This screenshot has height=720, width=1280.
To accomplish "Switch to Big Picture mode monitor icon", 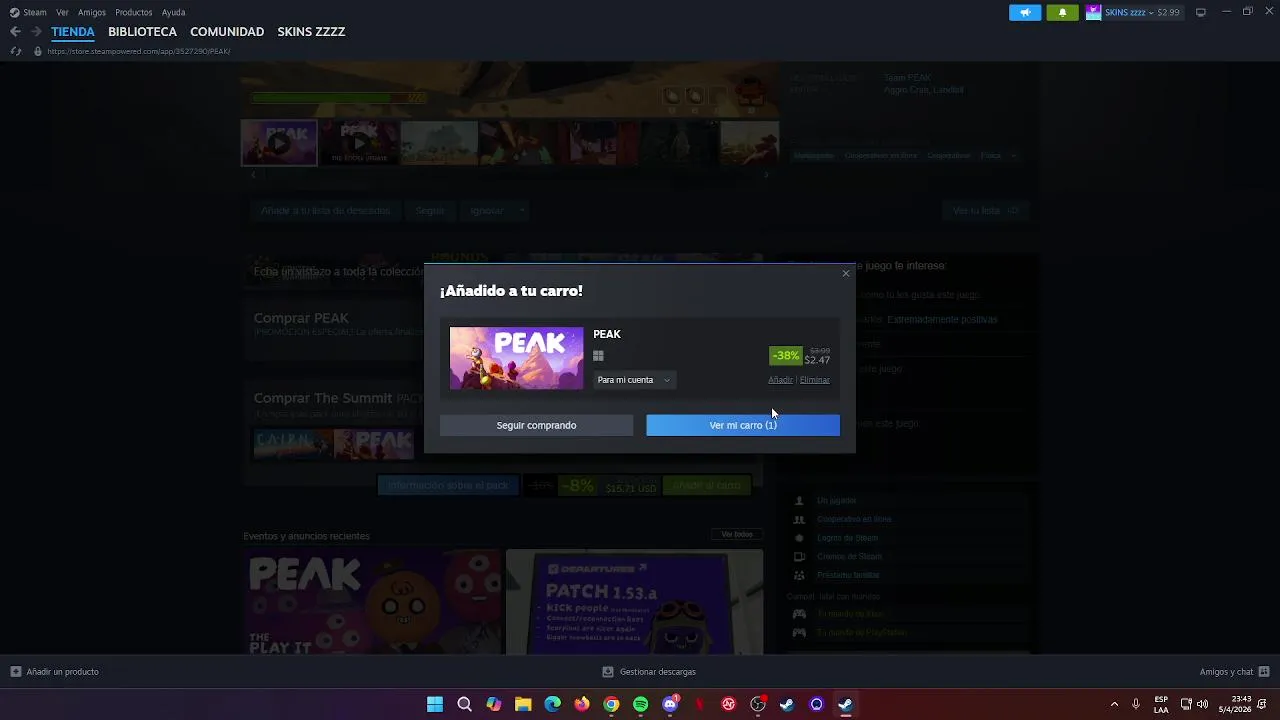I will point(1200,12).
